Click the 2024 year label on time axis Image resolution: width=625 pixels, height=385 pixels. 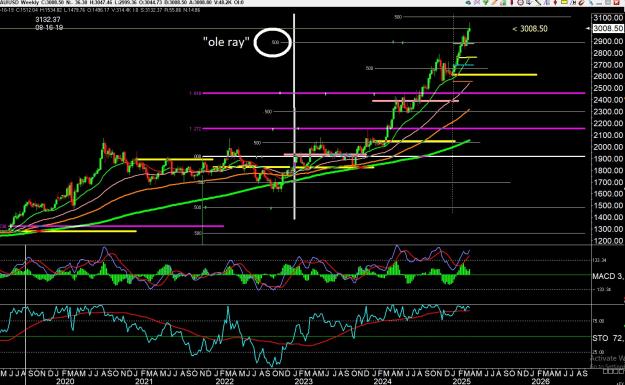[x=382, y=381]
